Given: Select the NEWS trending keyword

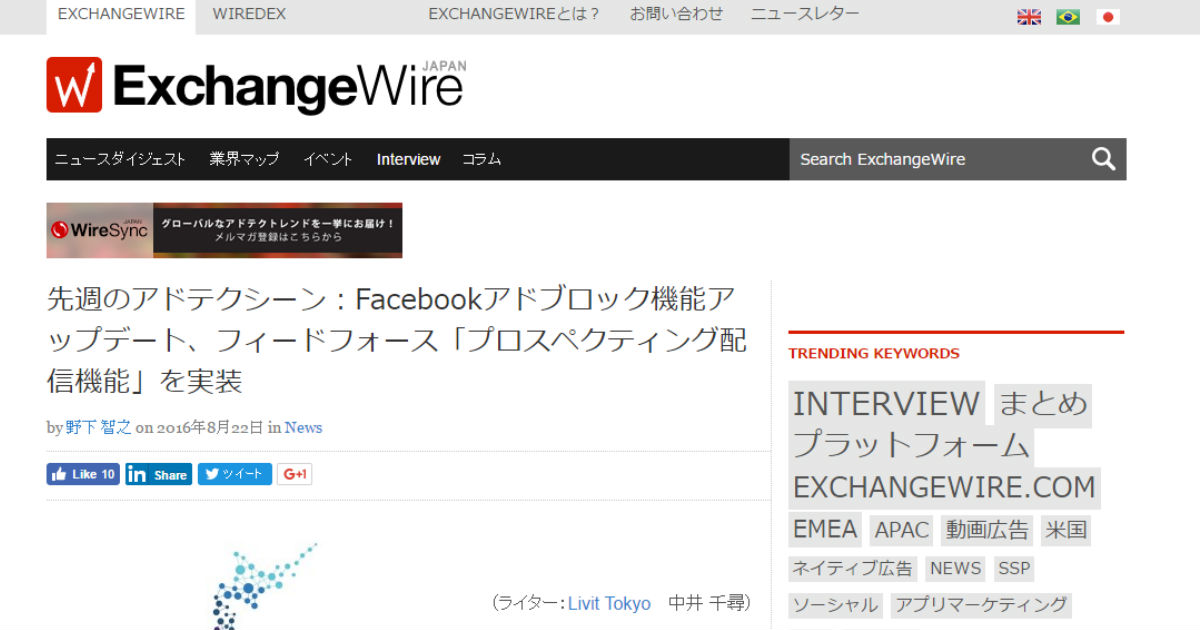Looking at the screenshot, I should pos(955,568).
